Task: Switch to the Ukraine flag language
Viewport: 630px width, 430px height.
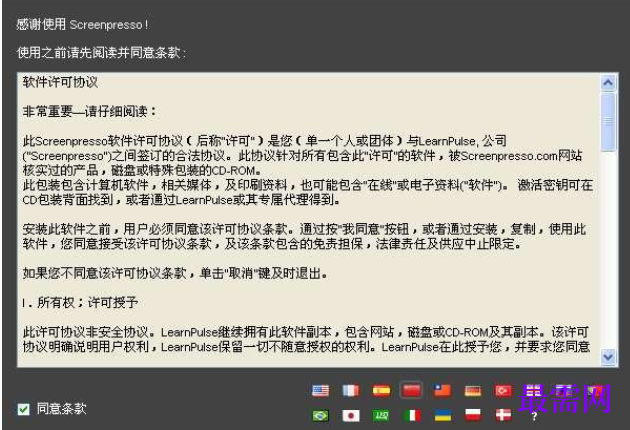Action: coord(442,415)
